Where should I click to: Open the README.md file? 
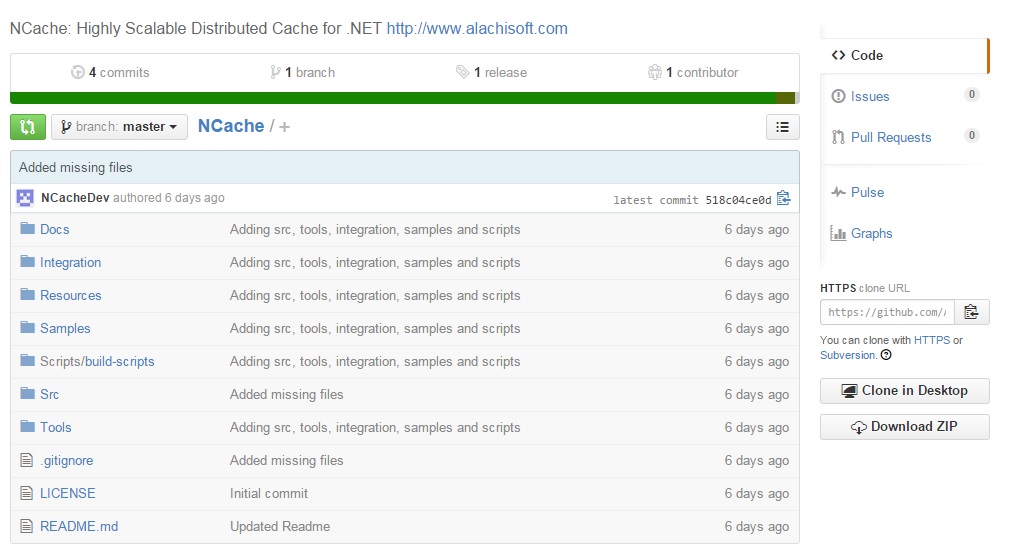tap(79, 526)
